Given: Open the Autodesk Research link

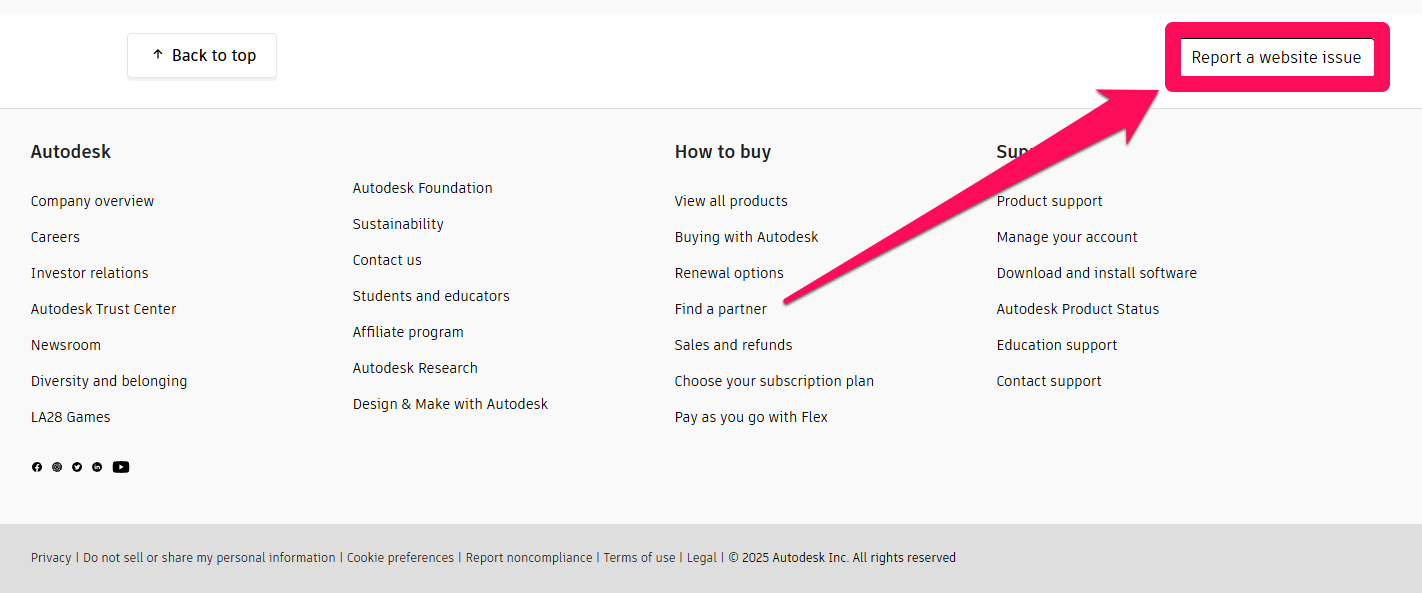Looking at the screenshot, I should (415, 368).
